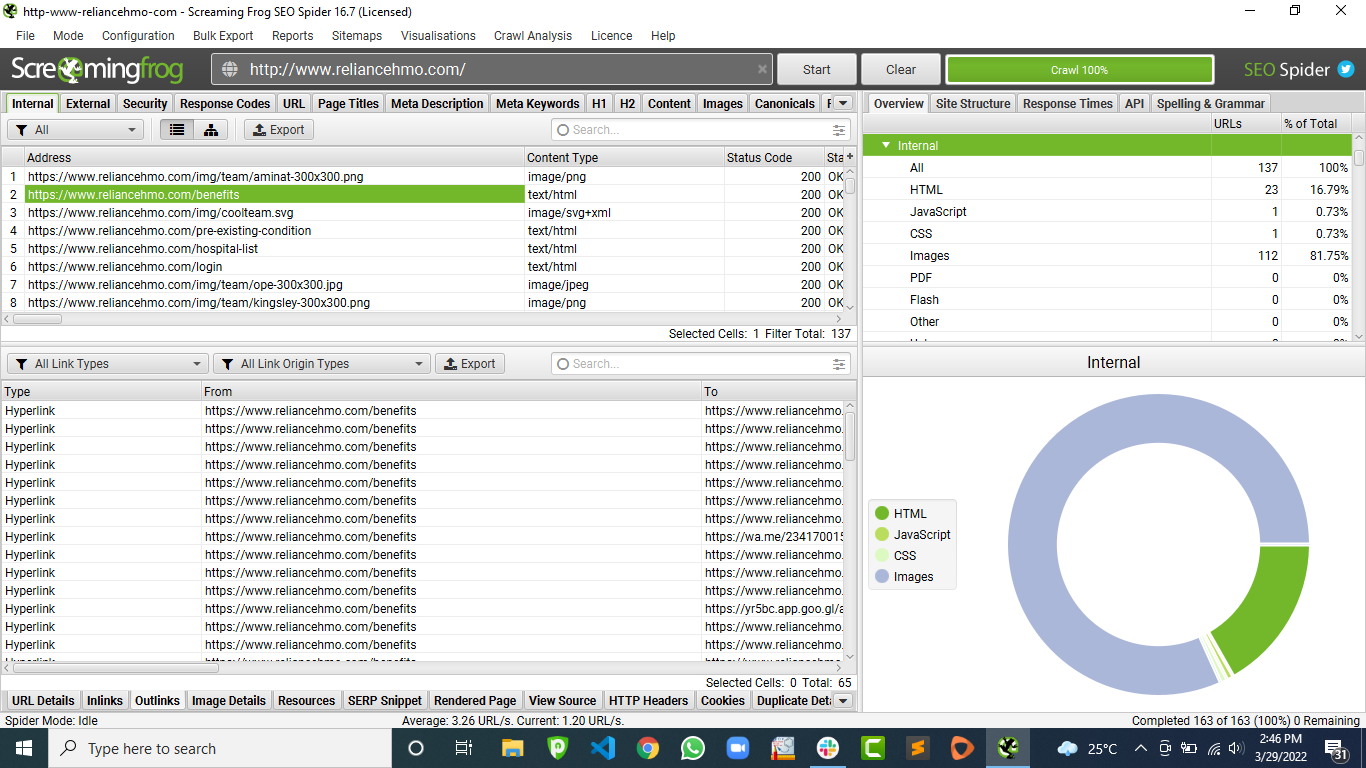Launch Visual Studio Code from the taskbar

pyautogui.click(x=602, y=748)
